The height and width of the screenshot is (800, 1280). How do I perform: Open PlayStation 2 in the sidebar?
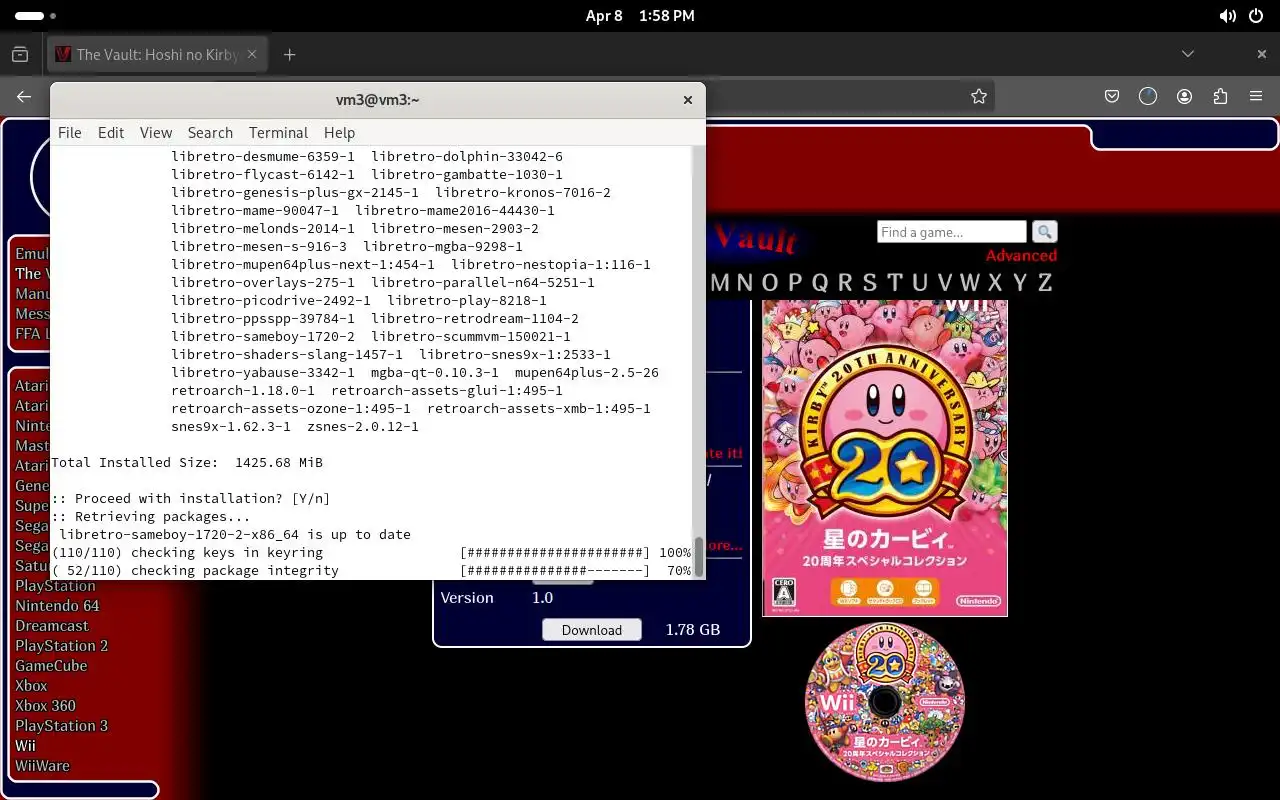(61, 646)
